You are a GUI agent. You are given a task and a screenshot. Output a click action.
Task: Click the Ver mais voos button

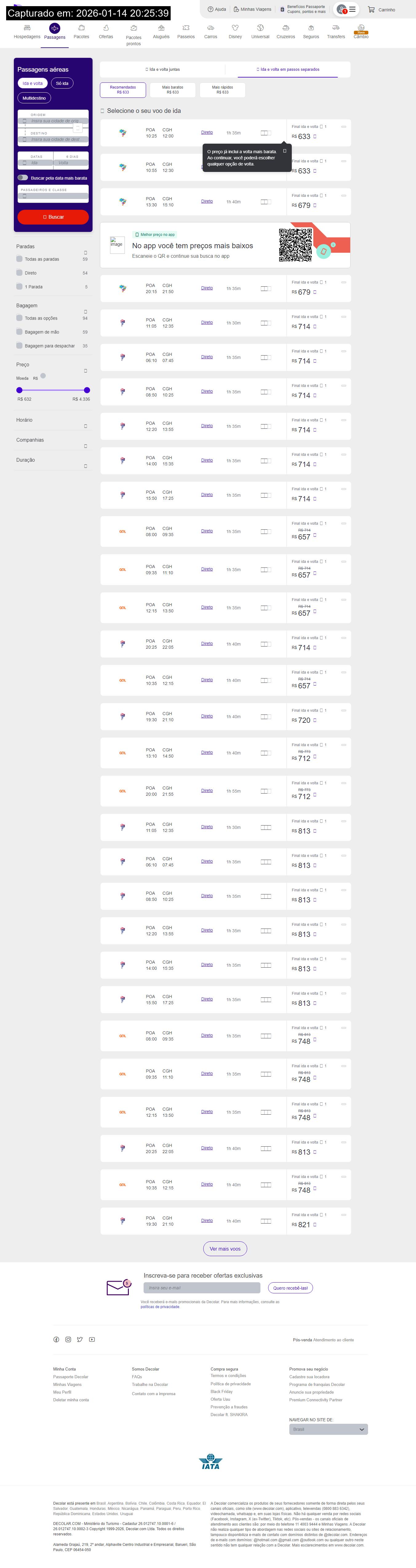coord(225,1248)
